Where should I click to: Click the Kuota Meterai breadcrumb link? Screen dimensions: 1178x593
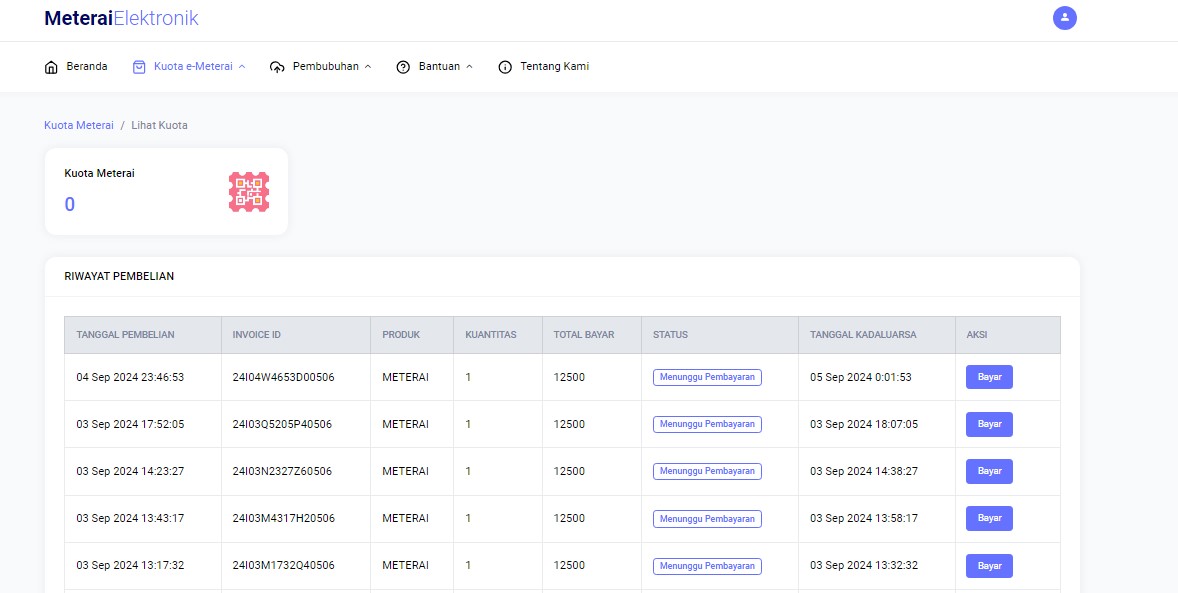(x=79, y=126)
